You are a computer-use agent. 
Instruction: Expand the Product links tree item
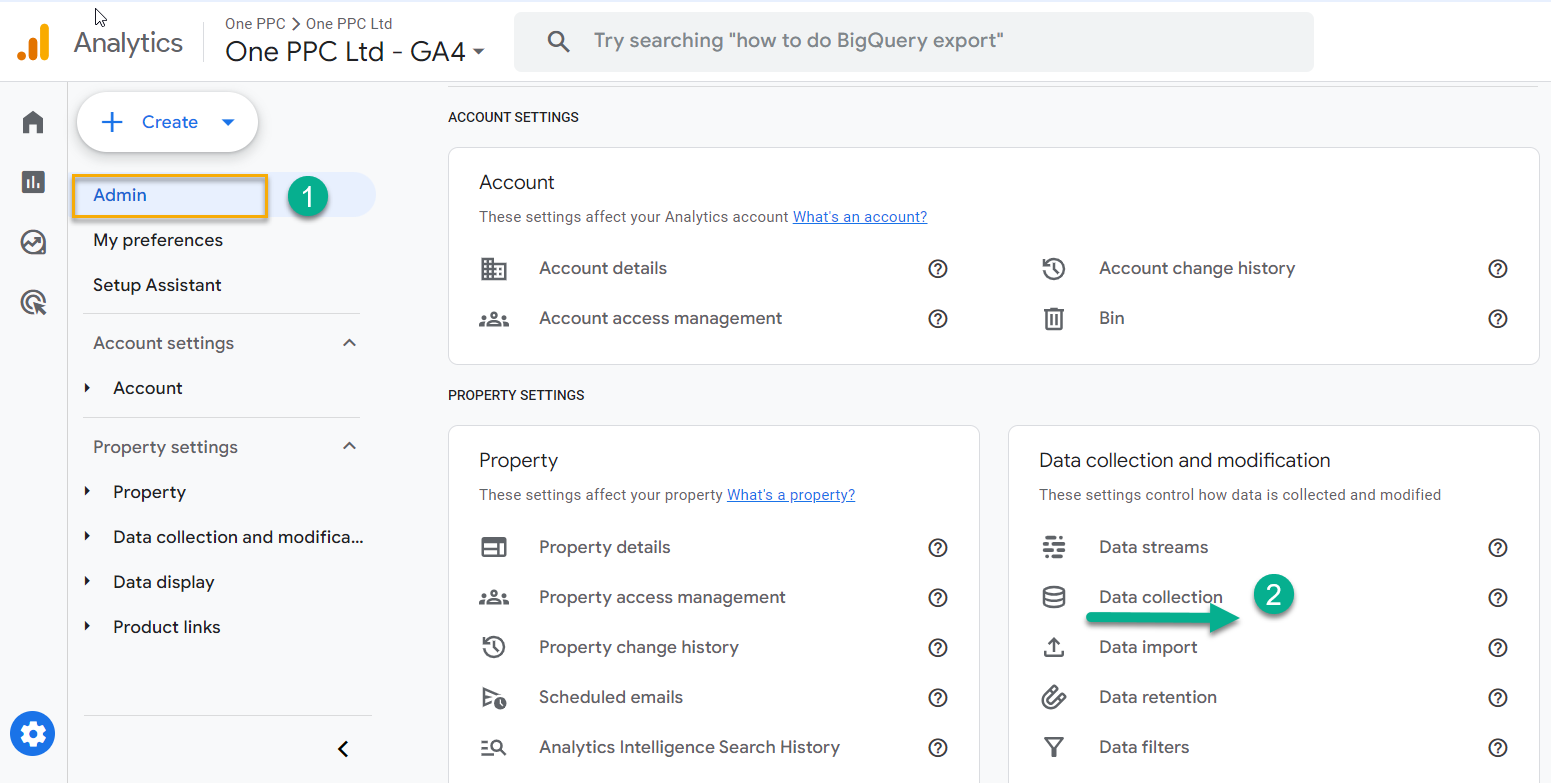pyautogui.click(x=88, y=627)
